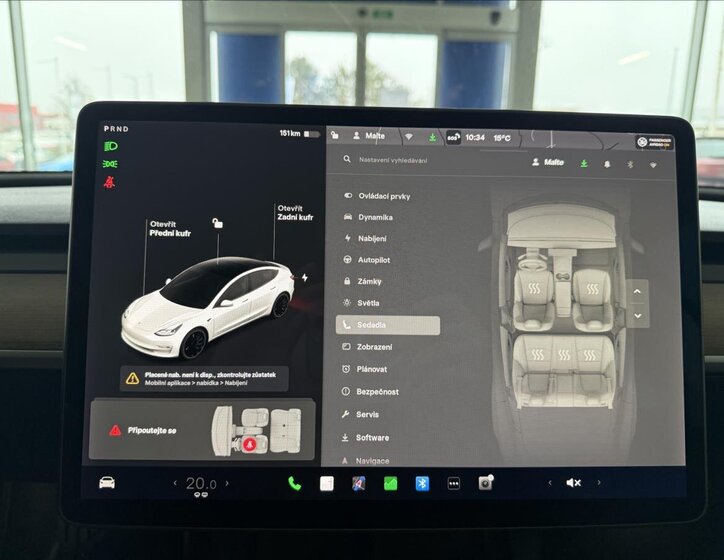Tap the charge port lightning icon

tap(305, 277)
